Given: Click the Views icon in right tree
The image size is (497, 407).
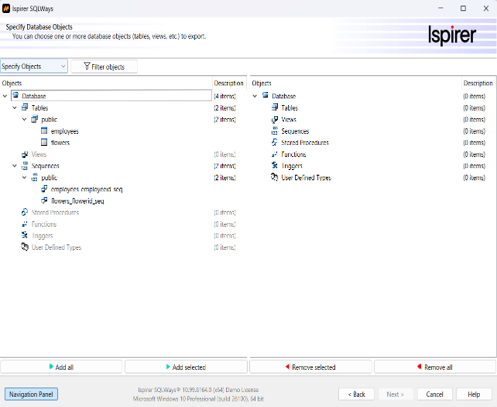Looking at the screenshot, I should (x=275, y=119).
